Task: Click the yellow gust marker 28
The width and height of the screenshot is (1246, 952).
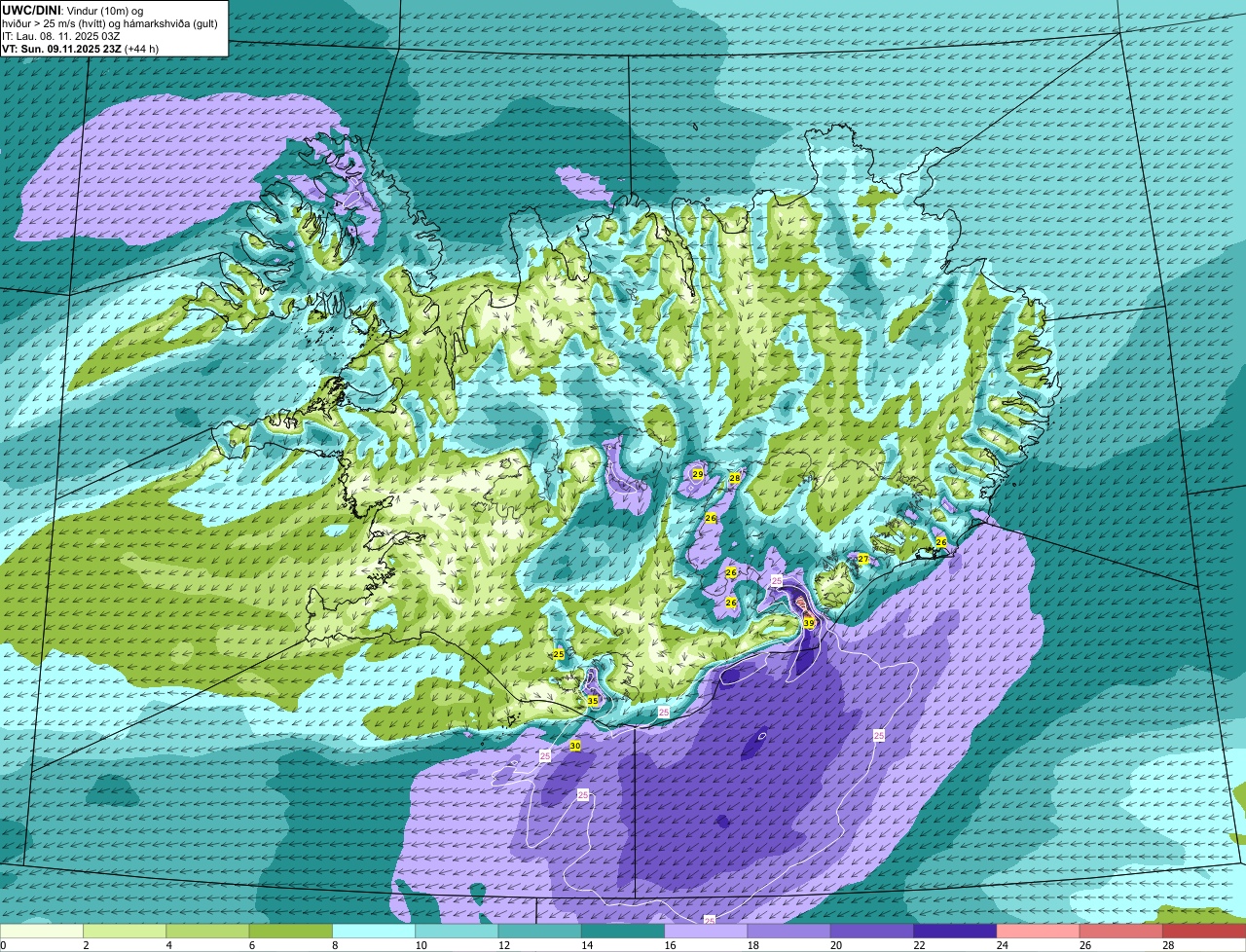Action: tap(735, 478)
